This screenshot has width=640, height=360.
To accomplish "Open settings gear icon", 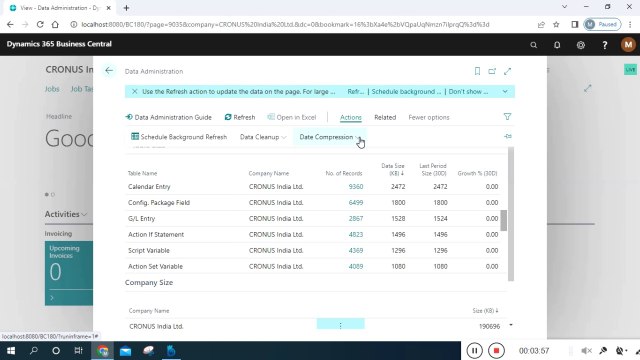I will pyautogui.click(x=580, y=45).
